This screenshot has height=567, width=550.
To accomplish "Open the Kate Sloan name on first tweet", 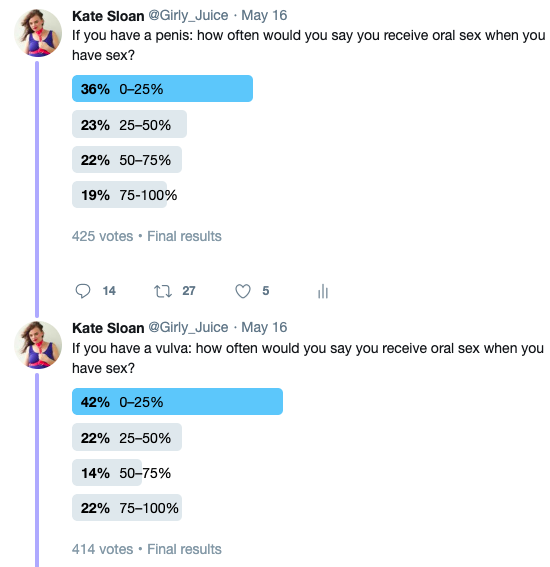I will (x=108, y=16).
